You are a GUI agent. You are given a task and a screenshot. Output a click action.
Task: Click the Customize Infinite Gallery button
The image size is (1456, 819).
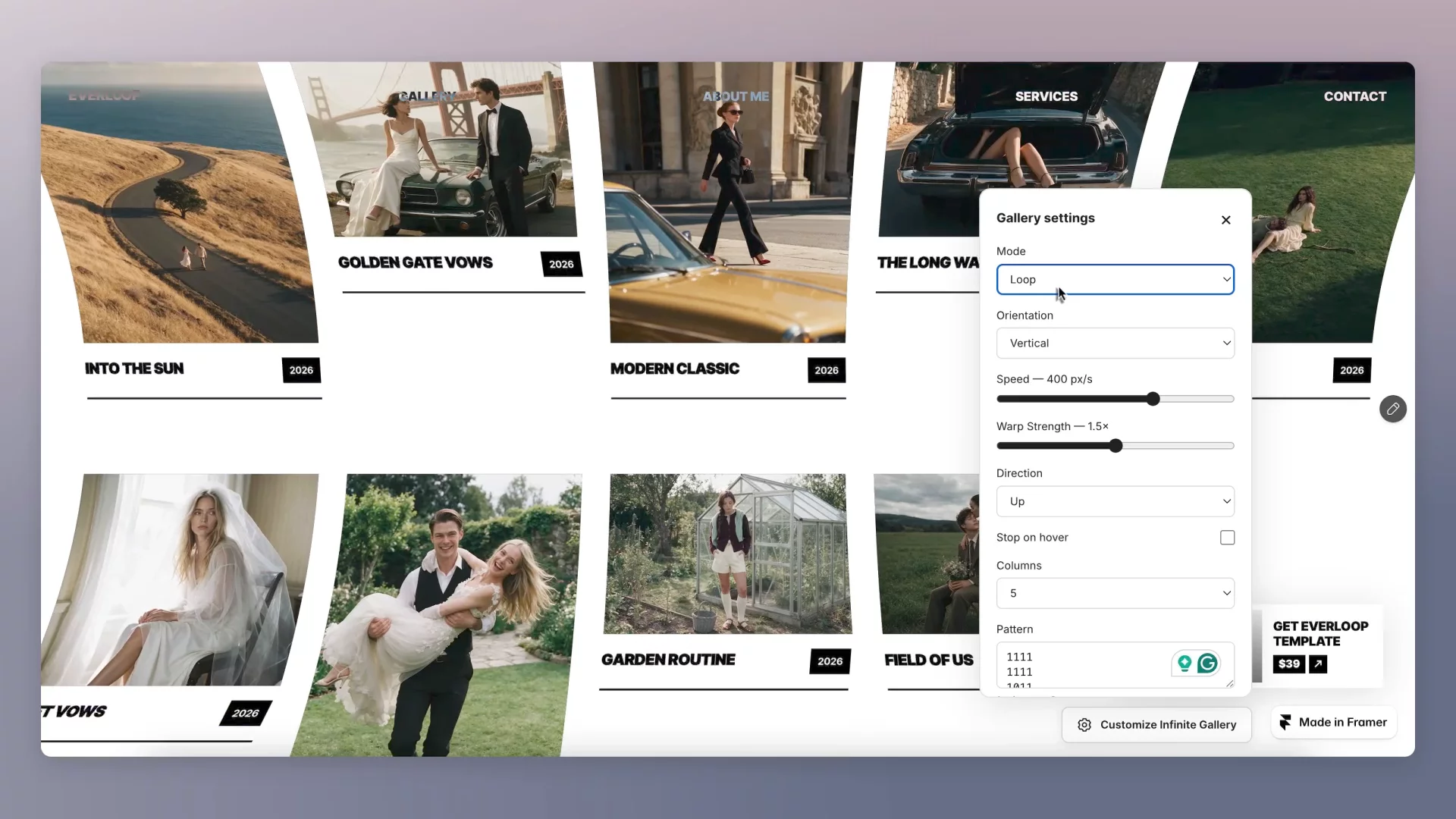pyautogui.click(x=1156, y=725)
